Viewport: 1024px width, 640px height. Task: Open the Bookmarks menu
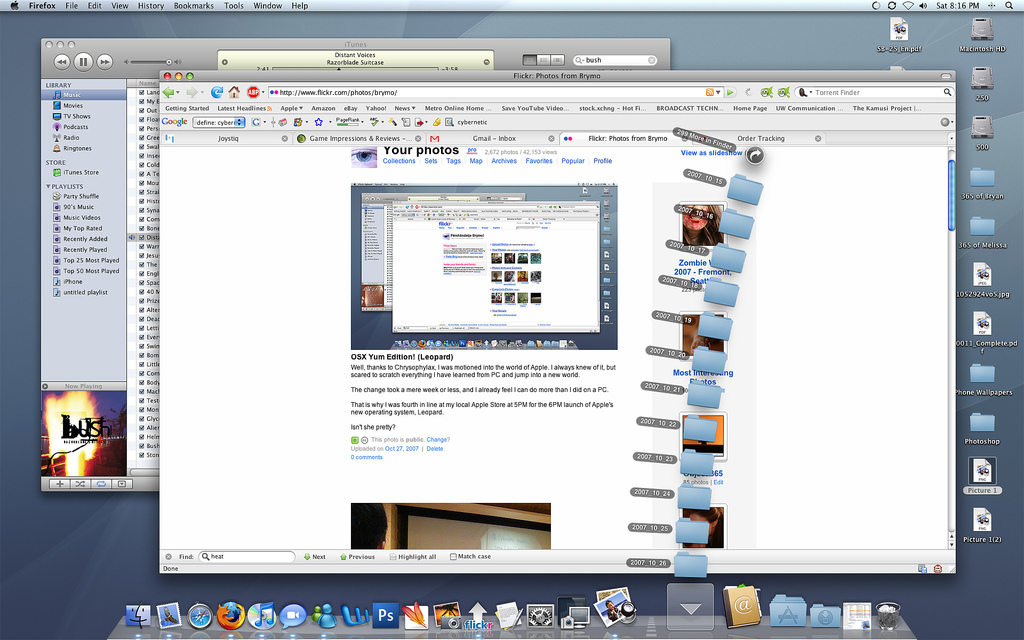pos(193,6)
